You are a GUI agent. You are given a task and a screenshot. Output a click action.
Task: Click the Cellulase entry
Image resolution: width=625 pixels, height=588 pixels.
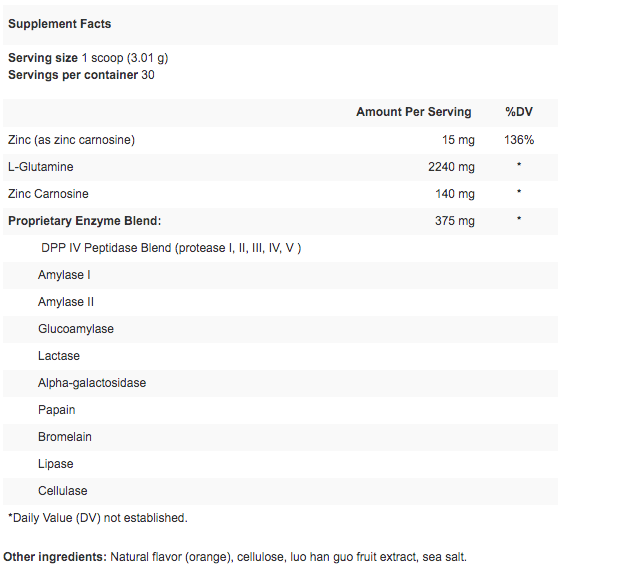pyautogui.click(x=63, y=491)
